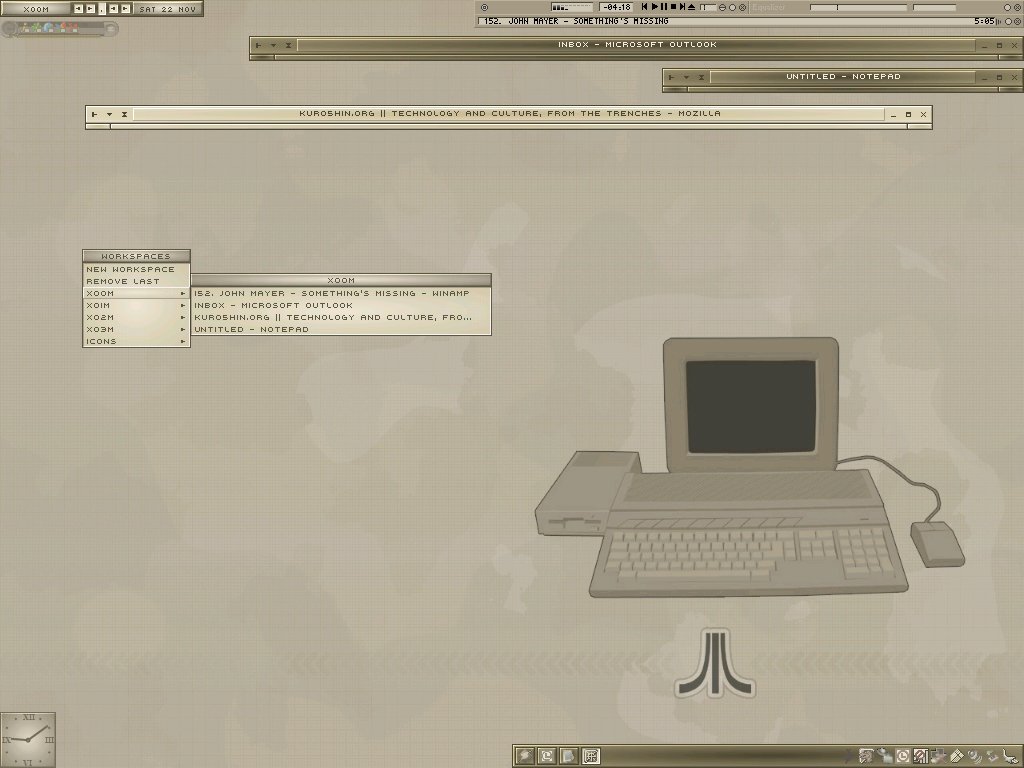Select New Workspace menu entry
The width and height of the screenshot is (1024, 768).
(136, 269)
